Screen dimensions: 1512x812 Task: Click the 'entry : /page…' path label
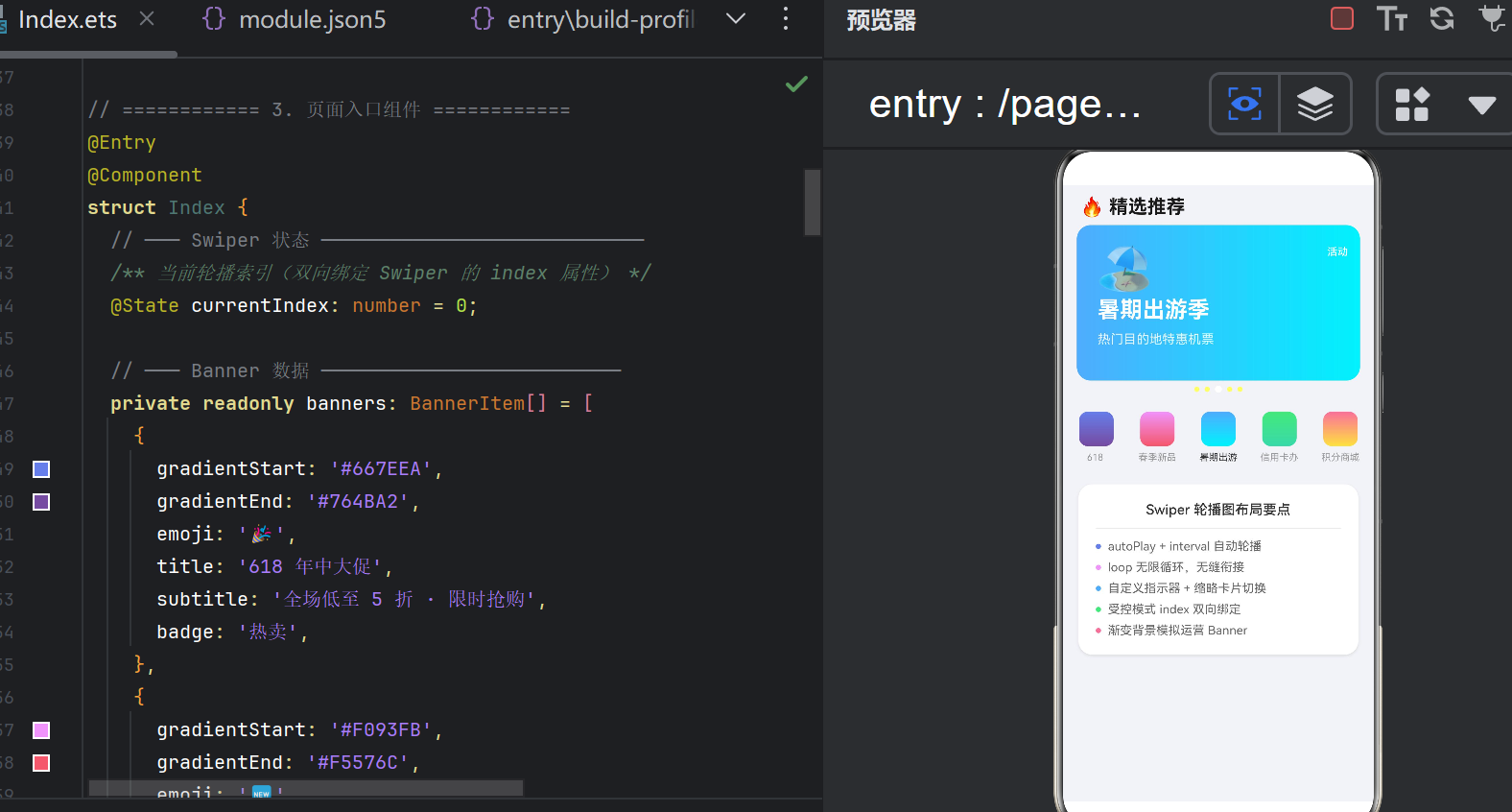pos(1004,104)
